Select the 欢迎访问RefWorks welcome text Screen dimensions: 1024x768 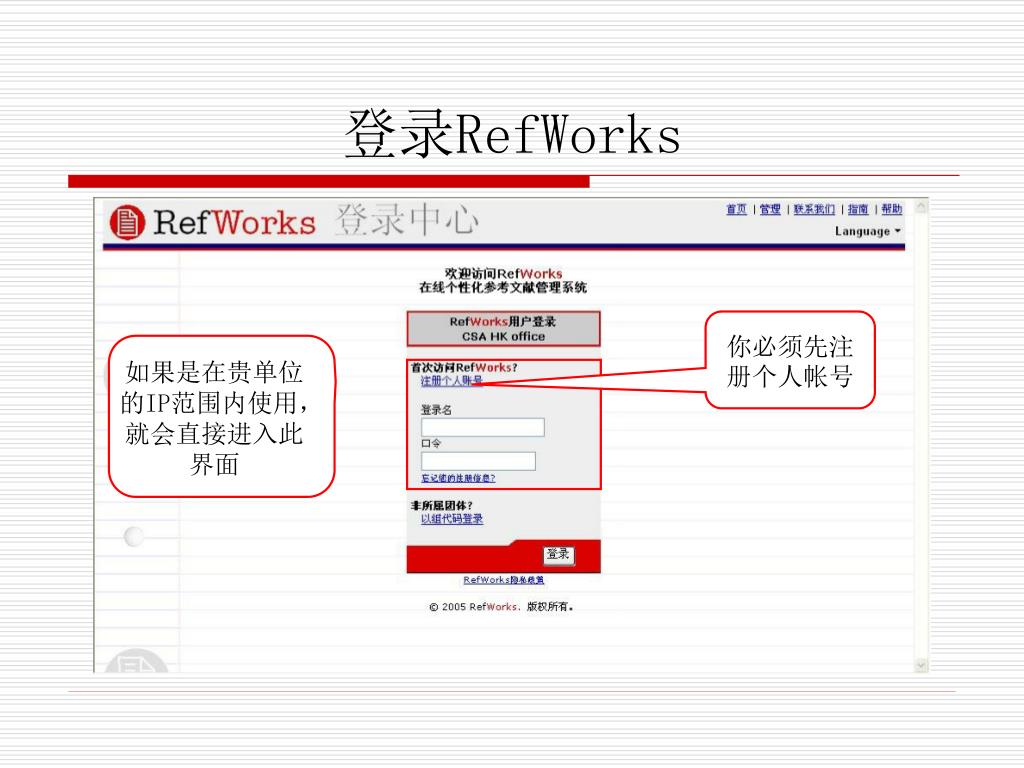tap(504, 274)
